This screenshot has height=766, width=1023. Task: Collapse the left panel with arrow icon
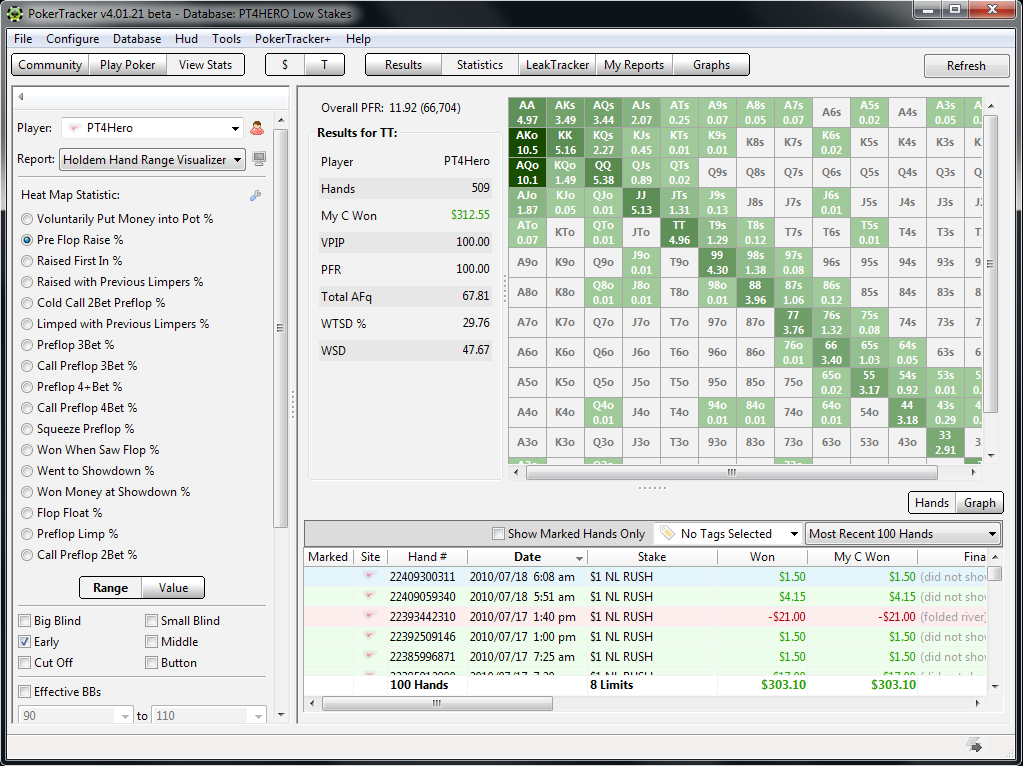click(x=21, y=97)
